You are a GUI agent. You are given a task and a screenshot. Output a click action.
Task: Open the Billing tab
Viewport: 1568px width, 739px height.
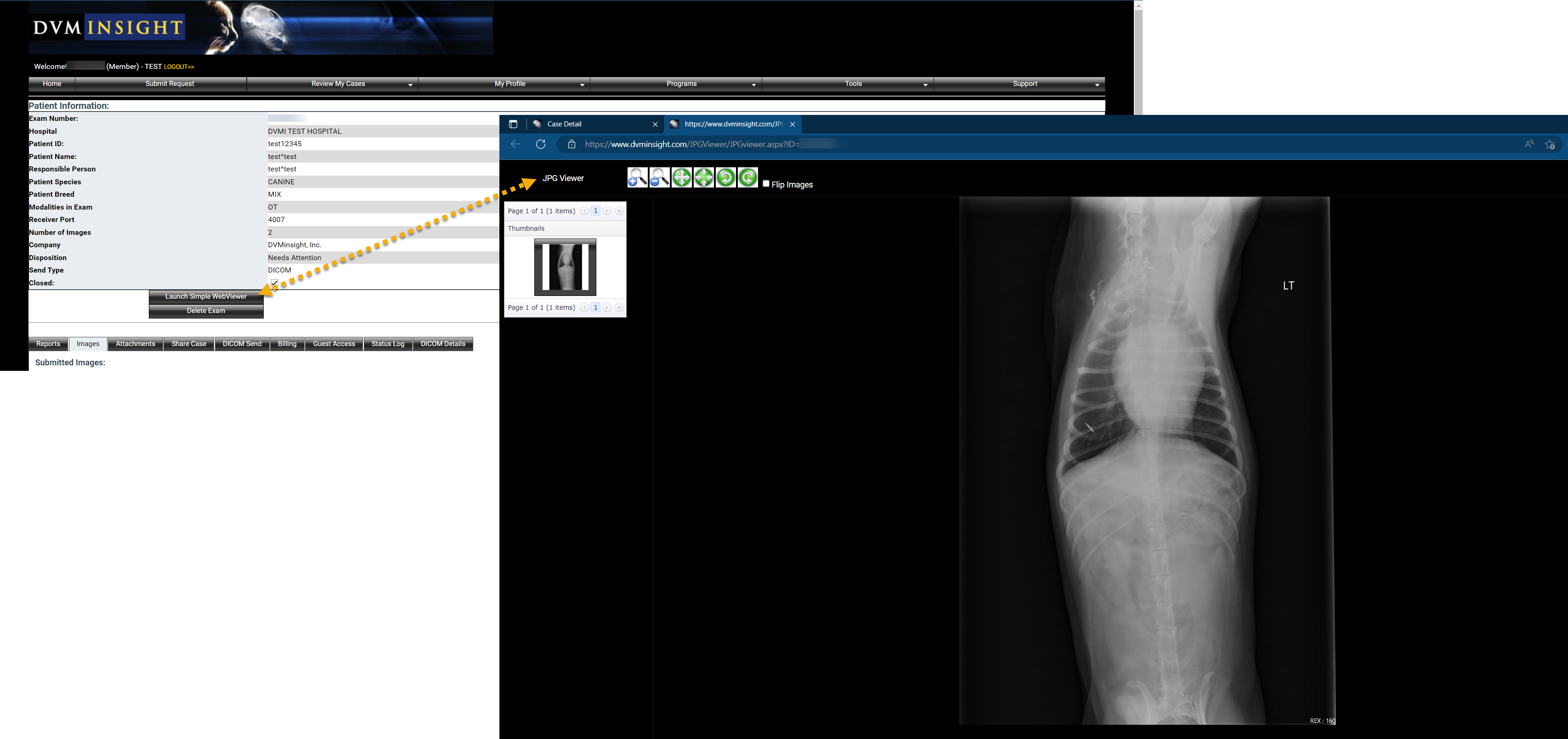click(287, 344)
